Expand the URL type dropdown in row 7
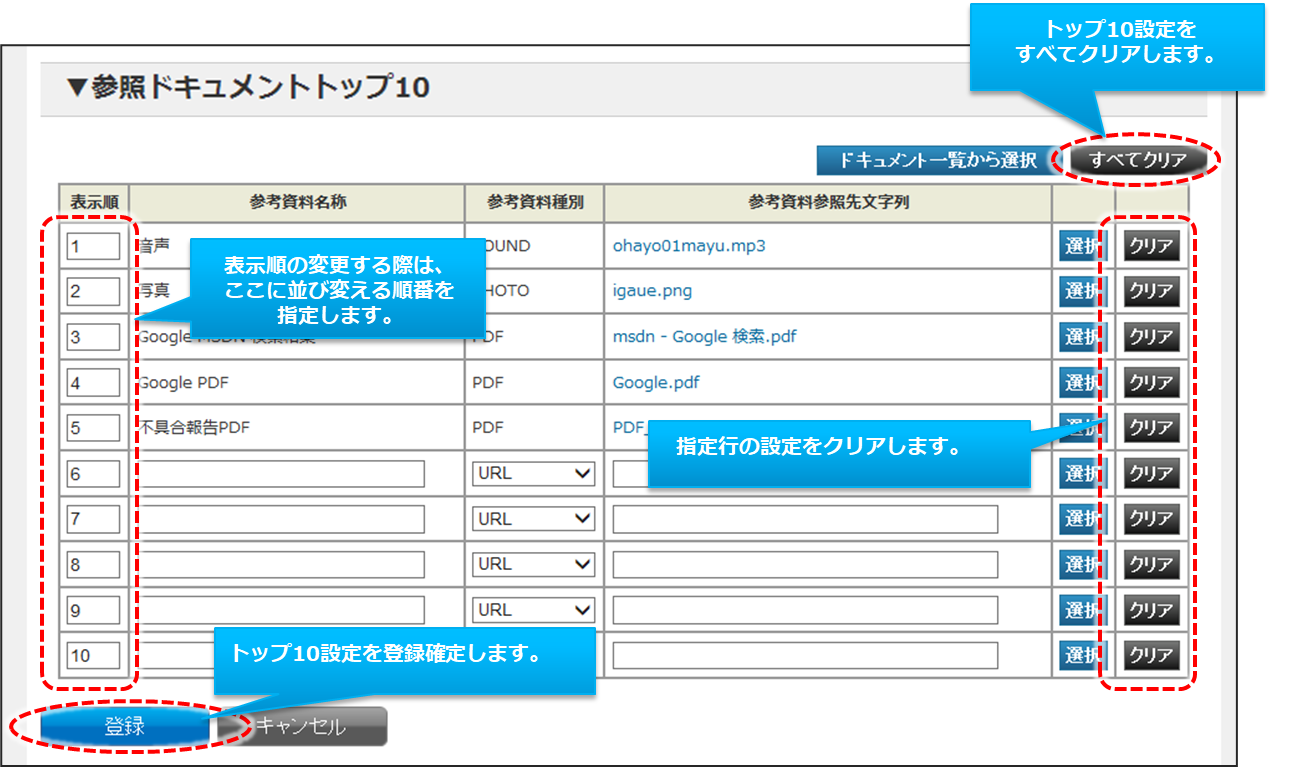This screenshot has height=767, width=1294. tap(533, 519)
